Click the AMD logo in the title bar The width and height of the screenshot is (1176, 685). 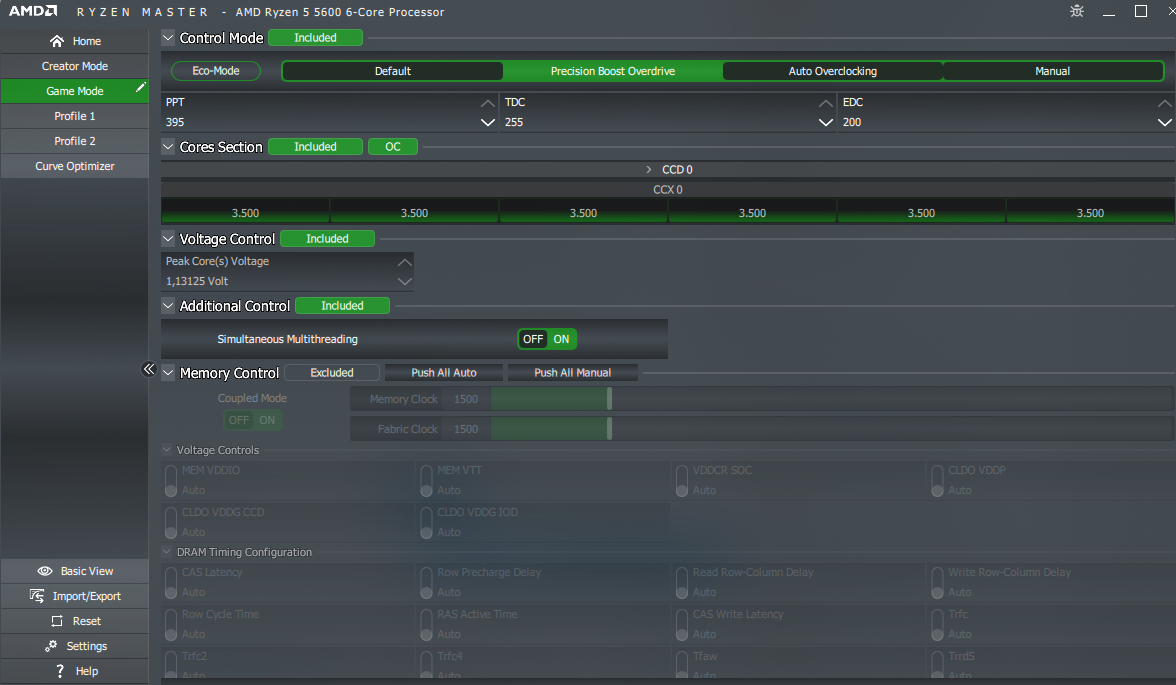(32, 11)
